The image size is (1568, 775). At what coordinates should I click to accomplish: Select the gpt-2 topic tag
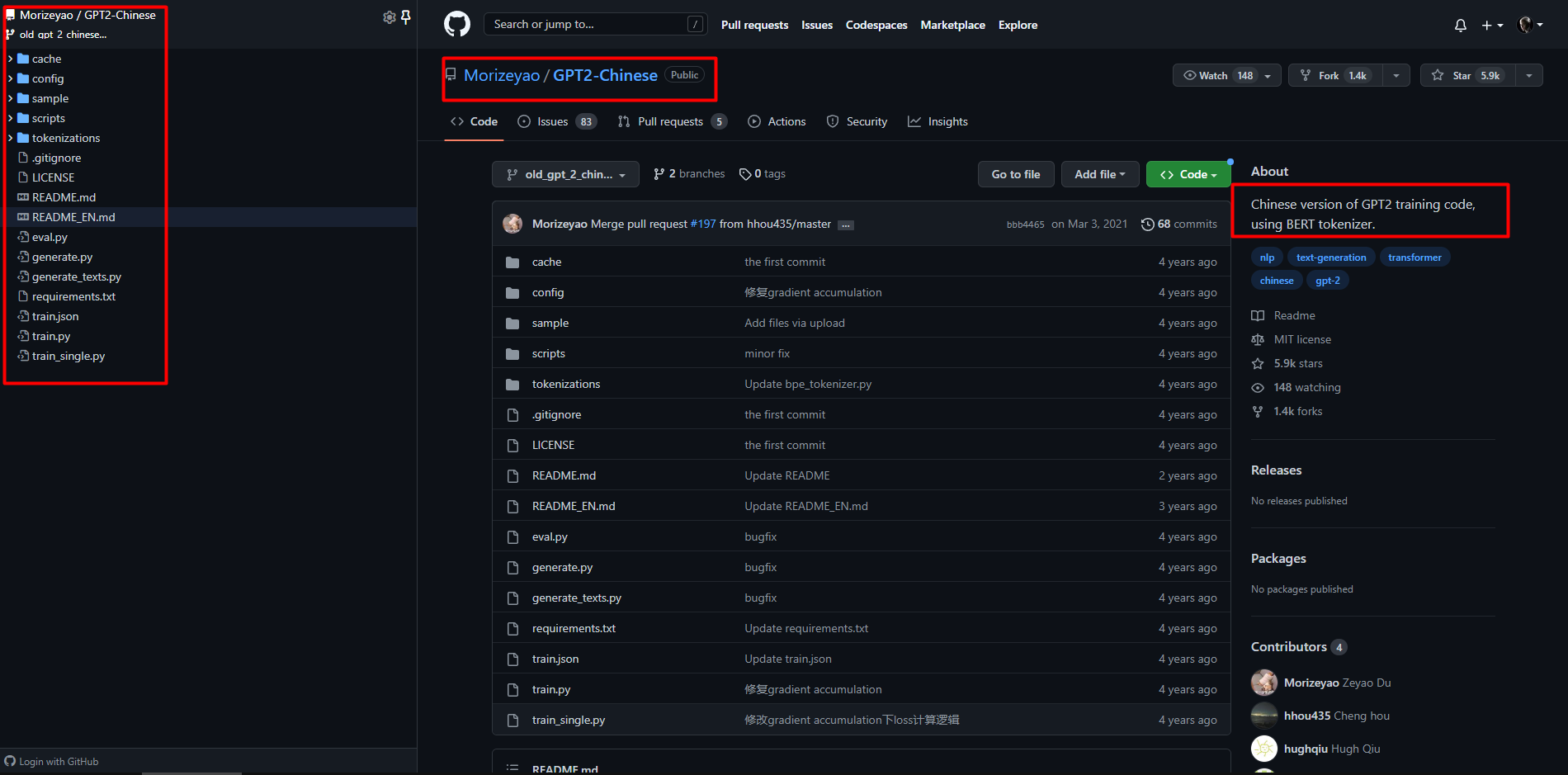click(1327, 281)
